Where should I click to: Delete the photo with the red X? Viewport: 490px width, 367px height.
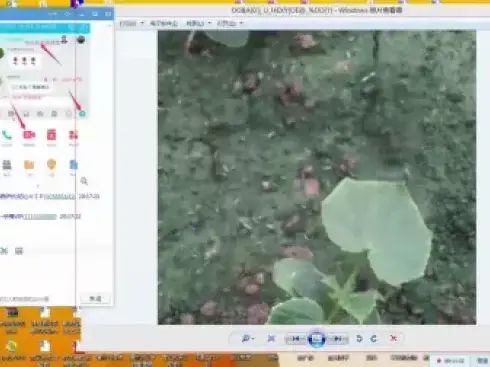(393, 339)
